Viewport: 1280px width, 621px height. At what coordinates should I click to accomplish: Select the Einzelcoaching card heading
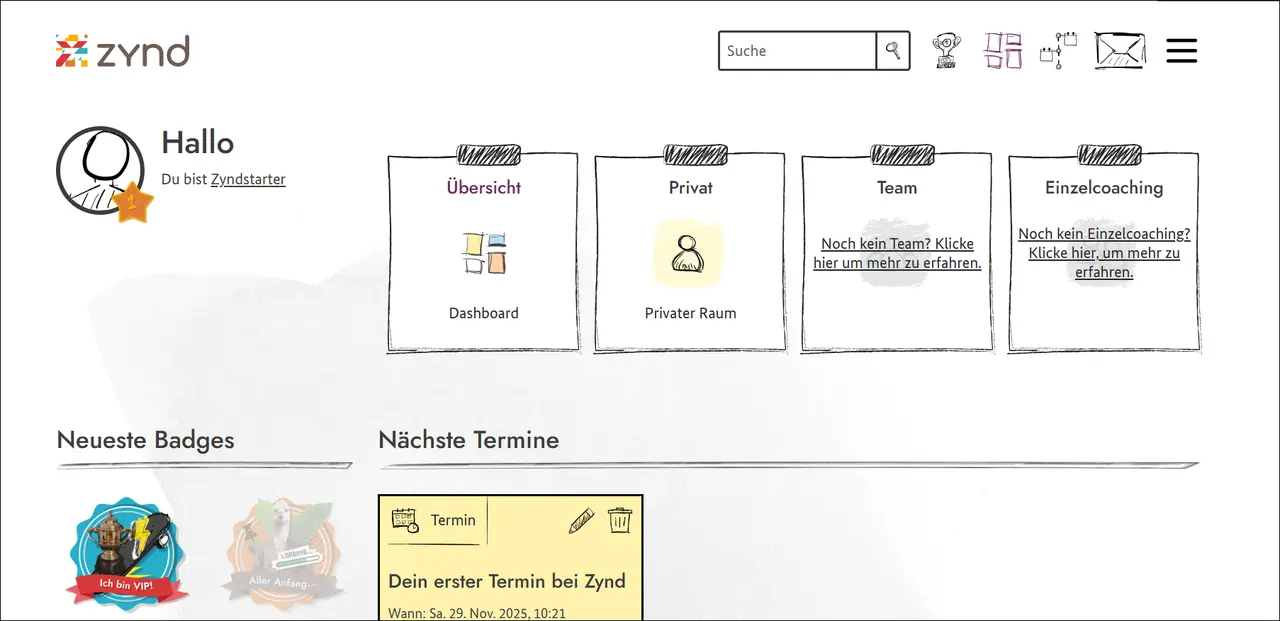click(x=1104, y=187)
